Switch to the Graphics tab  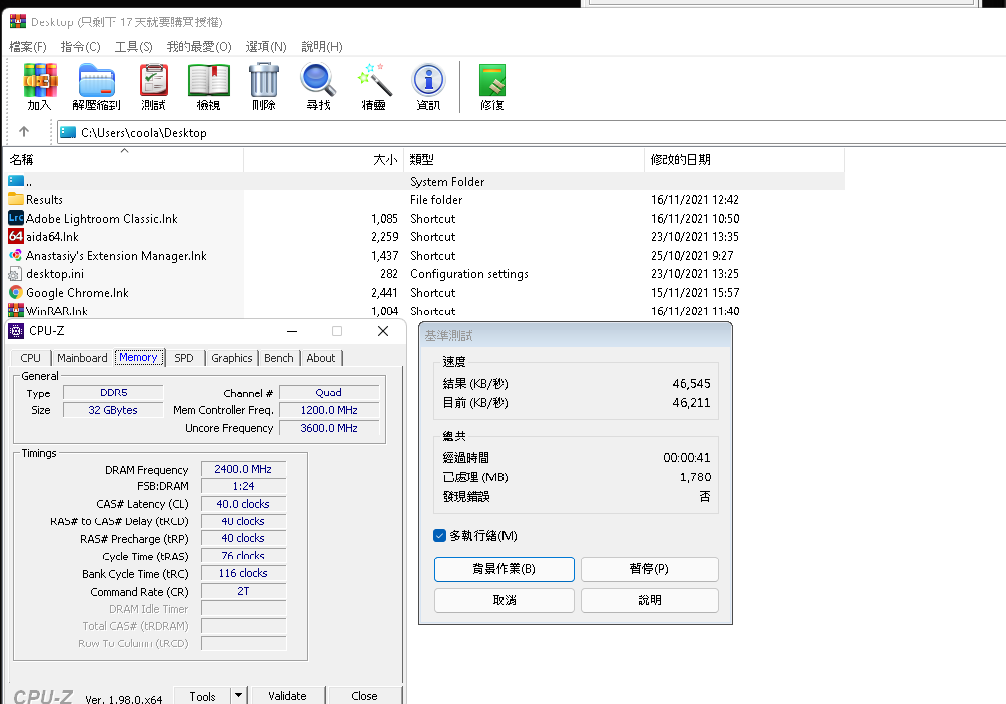click(232, 358)
